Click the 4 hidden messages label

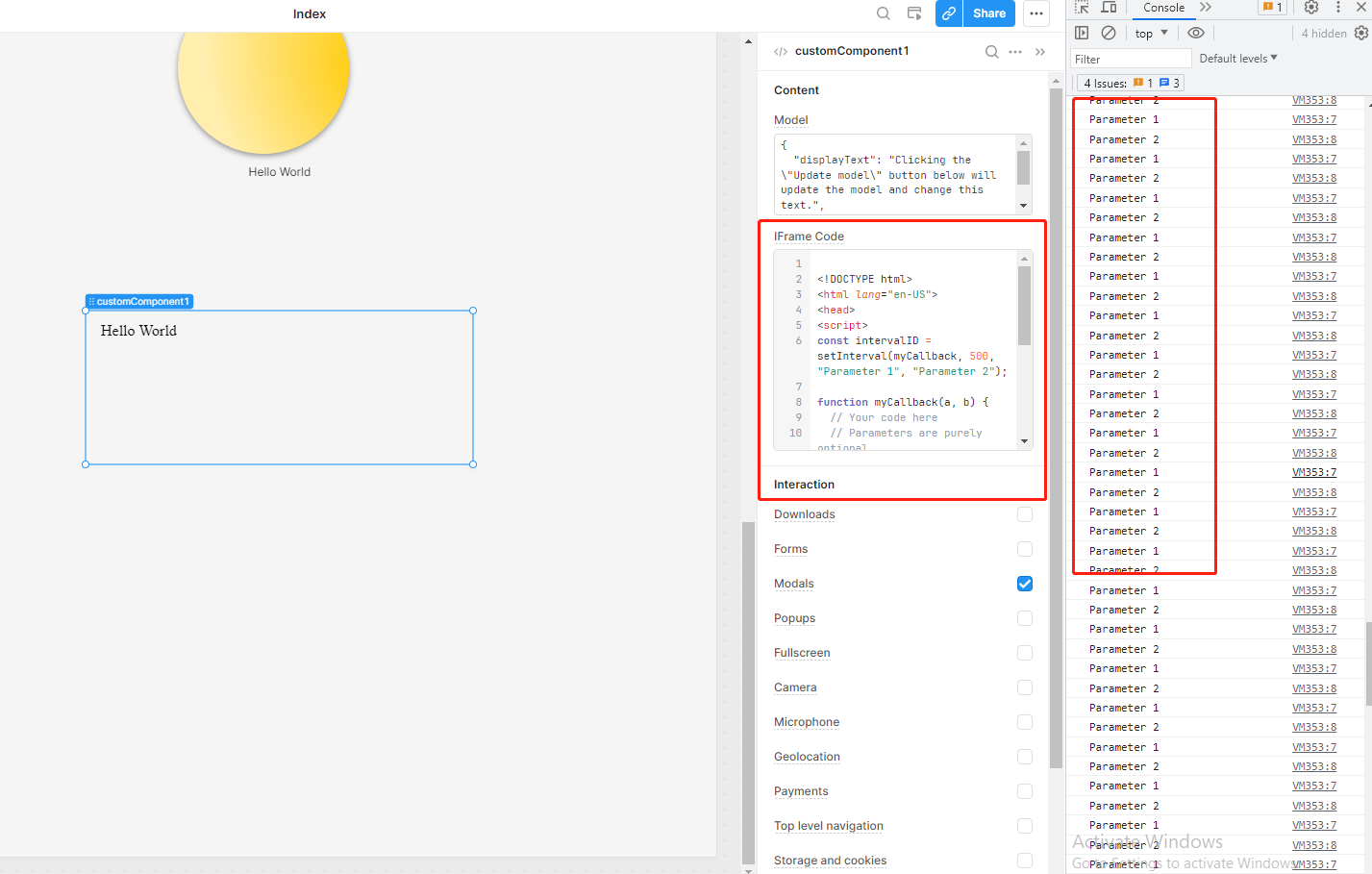click(x=1324, y=34)
